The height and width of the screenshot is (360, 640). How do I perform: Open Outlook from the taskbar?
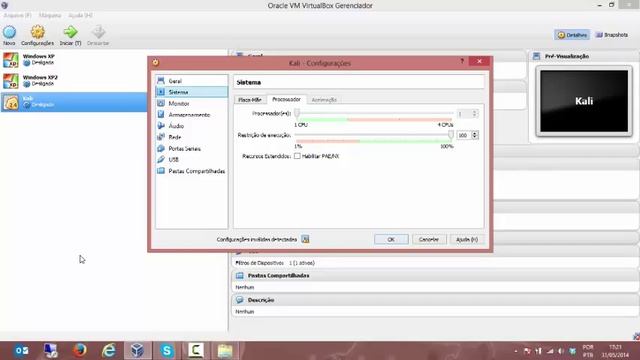pyautogui.click(x=21, y=351)
